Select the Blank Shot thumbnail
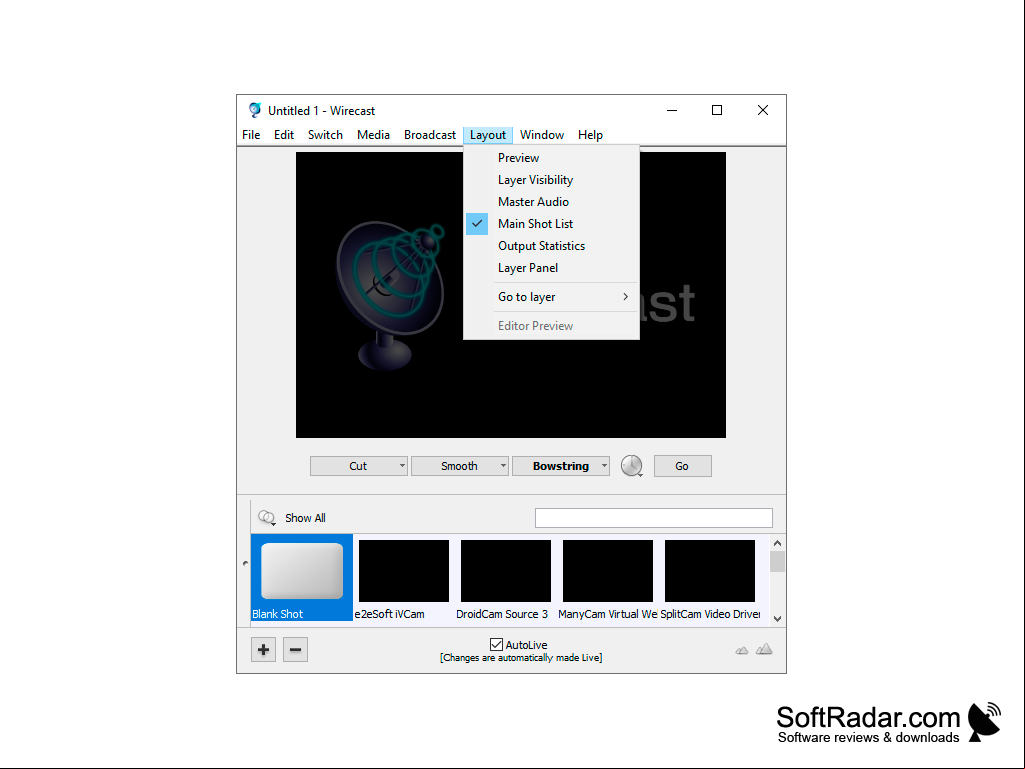This screenshot has height=769, width=1025. tap(302, 577)
